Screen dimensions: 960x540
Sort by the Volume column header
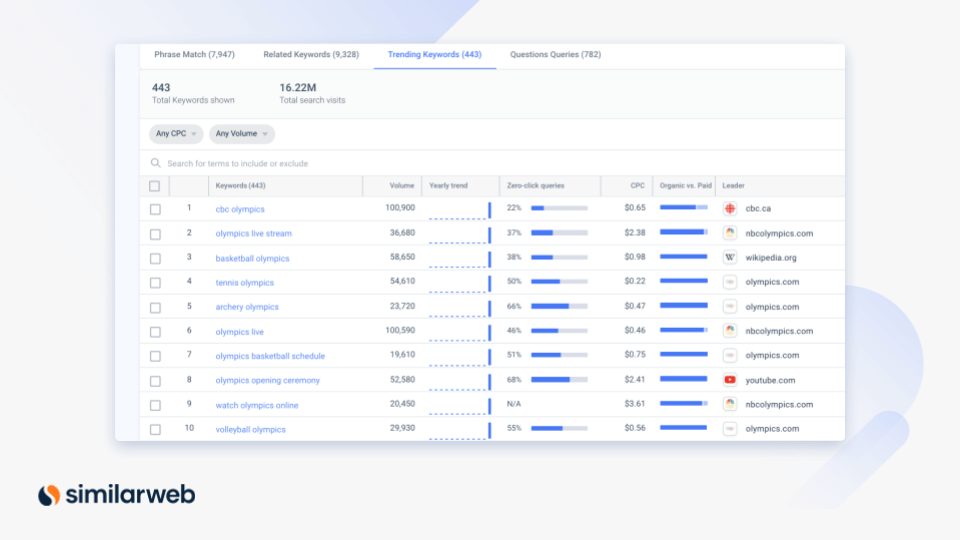402,186
